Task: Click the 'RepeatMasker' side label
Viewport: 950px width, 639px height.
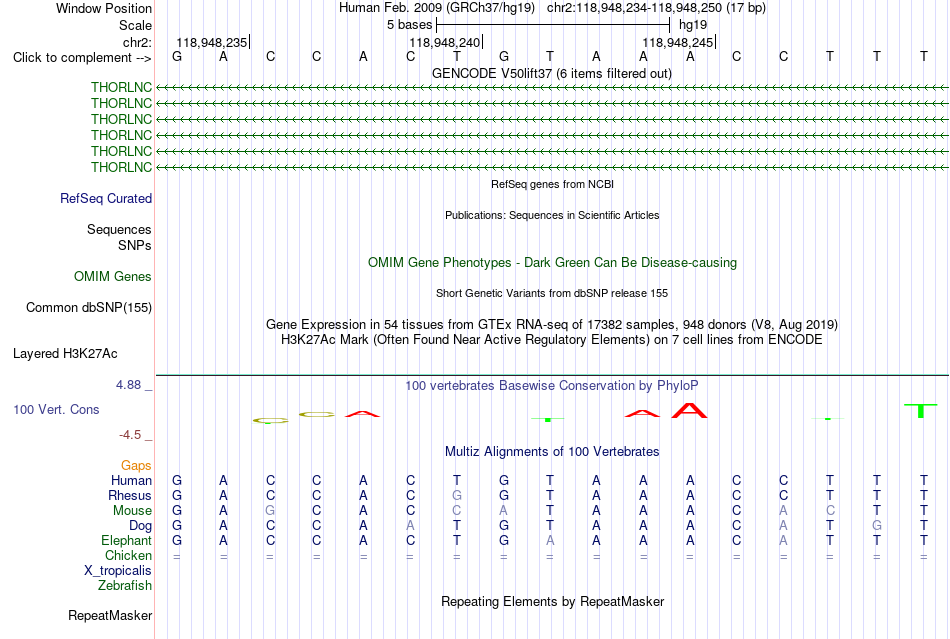Action: (110, 616)
